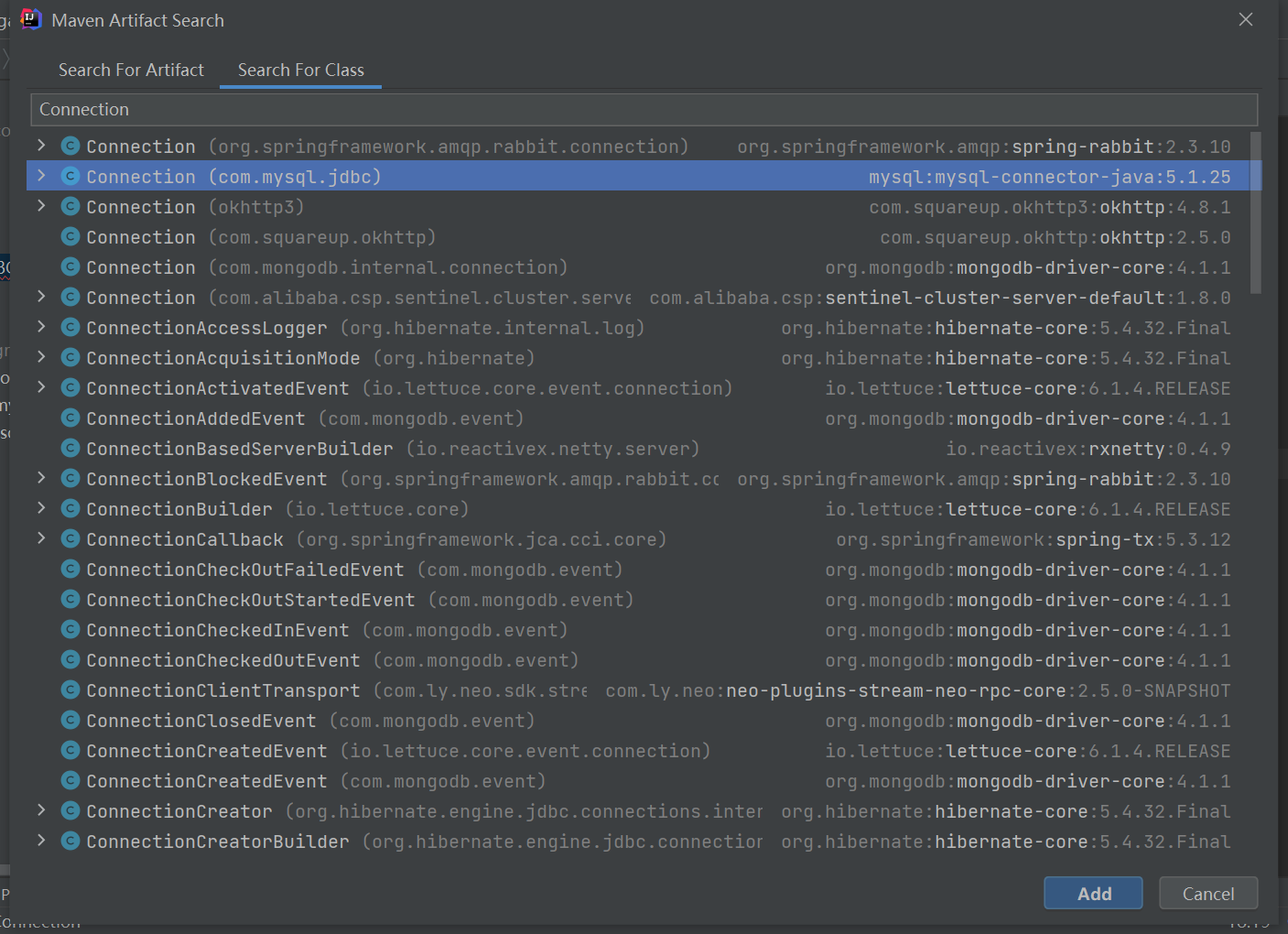Click the Cancel button
Viewport: 1288px width, 934px height.
point(1207,894)
